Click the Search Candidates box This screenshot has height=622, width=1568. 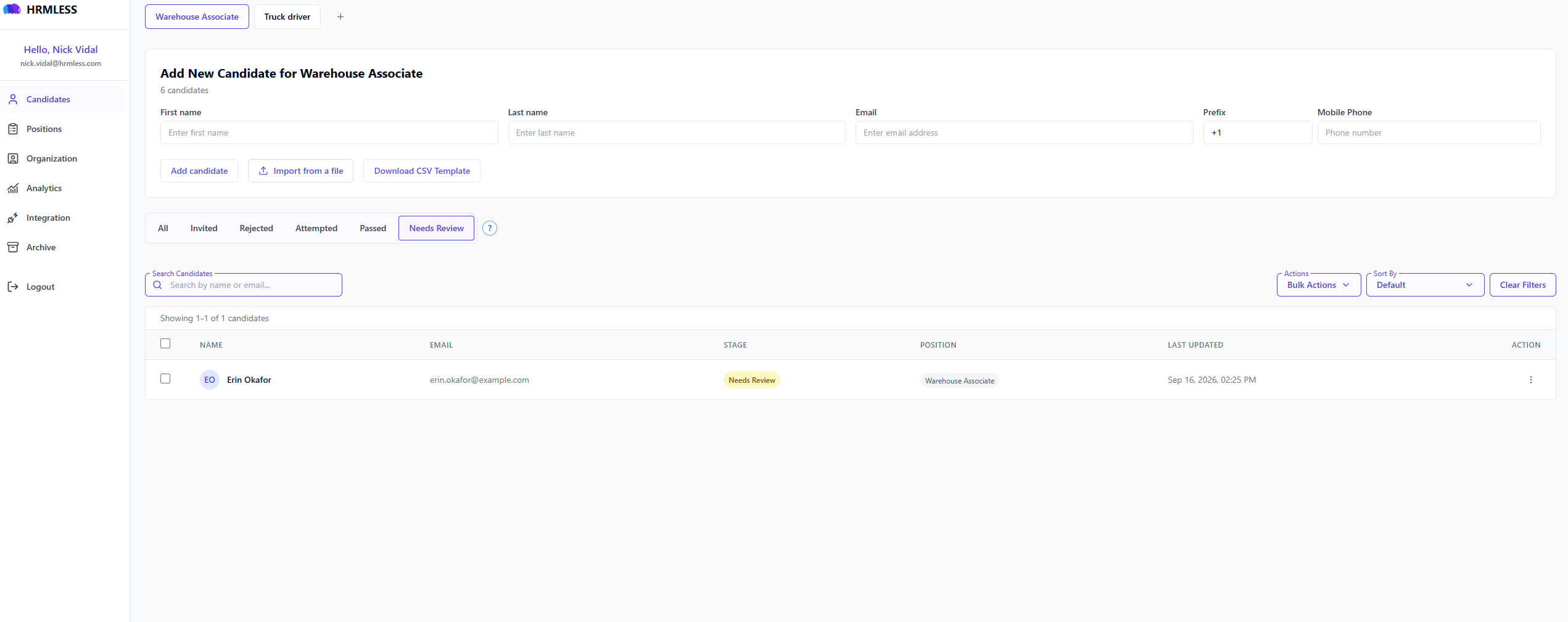coord(244,285)
